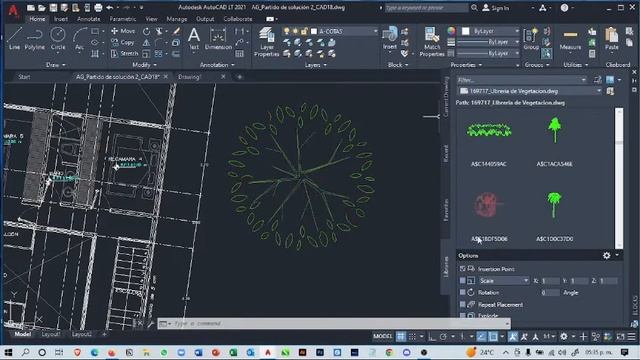This screenshot has height=360, width=640.
Task: Click the Rotate icon beside Move
Action: point(146,31)
